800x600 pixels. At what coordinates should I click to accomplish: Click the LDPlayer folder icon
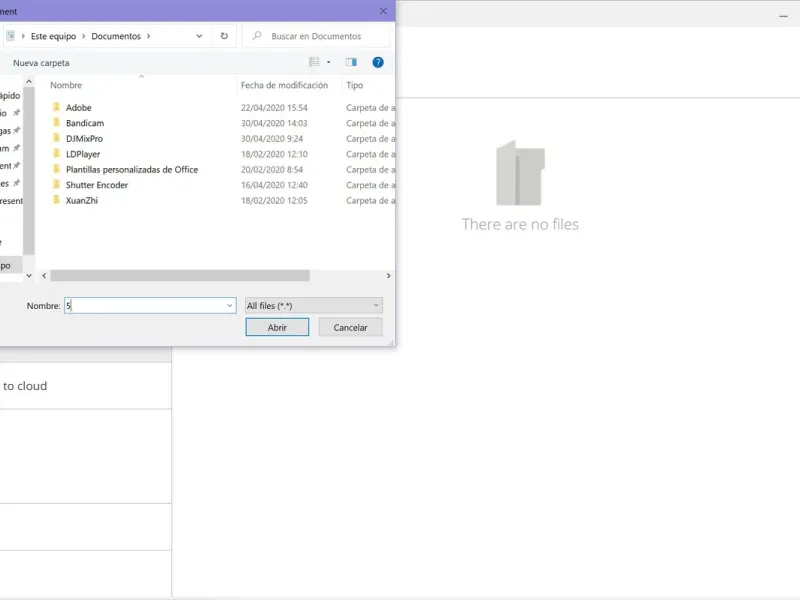(56, 154)
